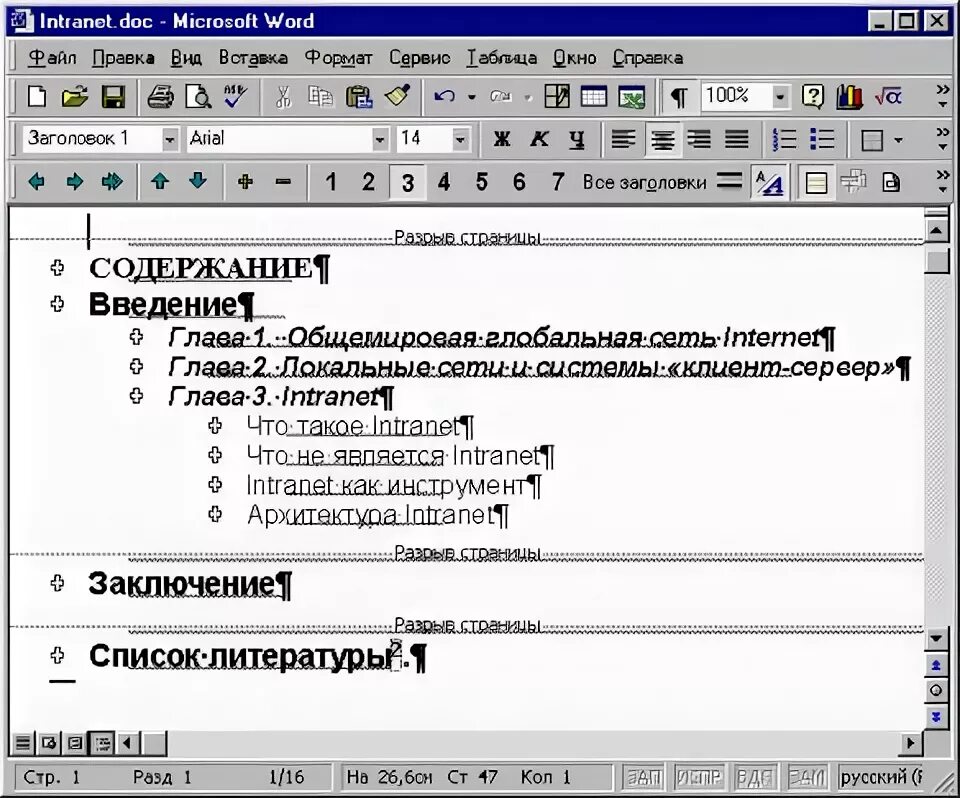Move the heading down
This screenshot has height=798, width=960.
click(x=198, y=181)
